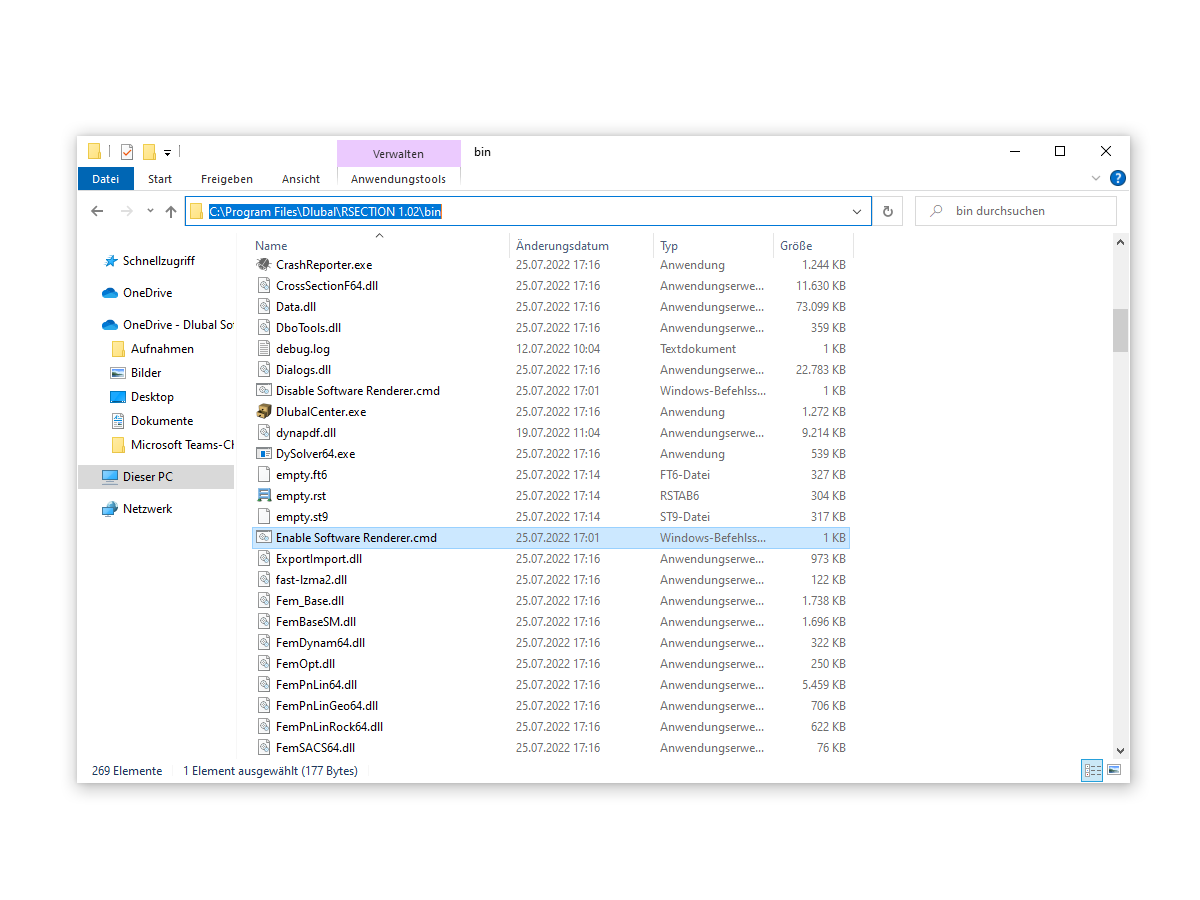Select the dynapdf.dll file

pos(550,433)
